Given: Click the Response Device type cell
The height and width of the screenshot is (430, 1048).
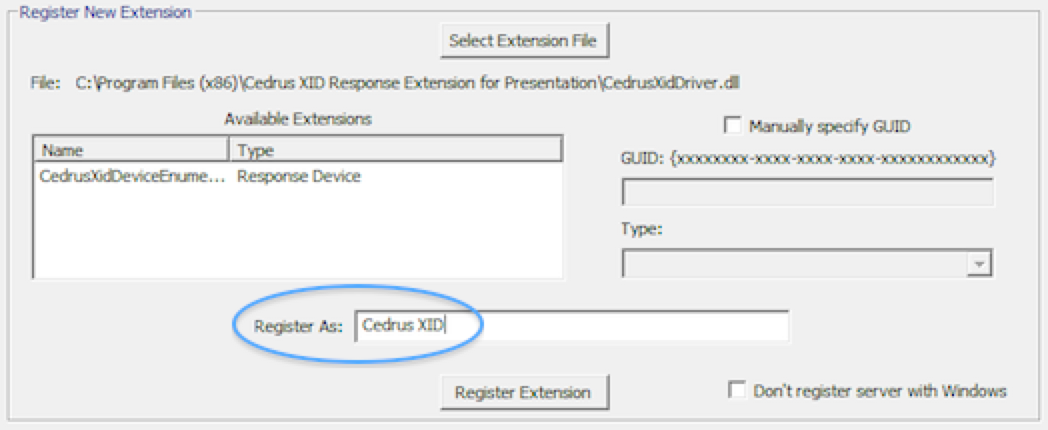Looking at the screenshot, I should click(x=298, y=177).
